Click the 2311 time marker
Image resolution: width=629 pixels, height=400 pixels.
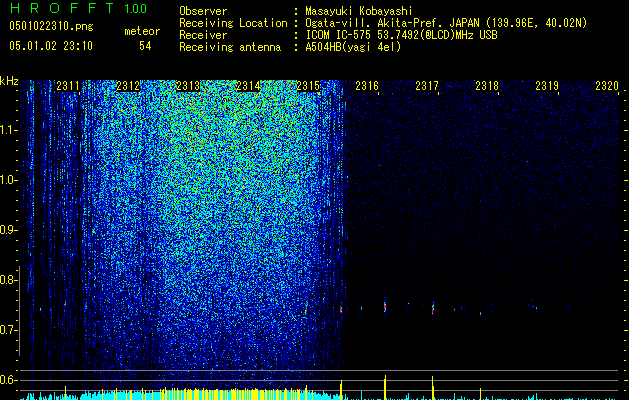click(67, 86)
